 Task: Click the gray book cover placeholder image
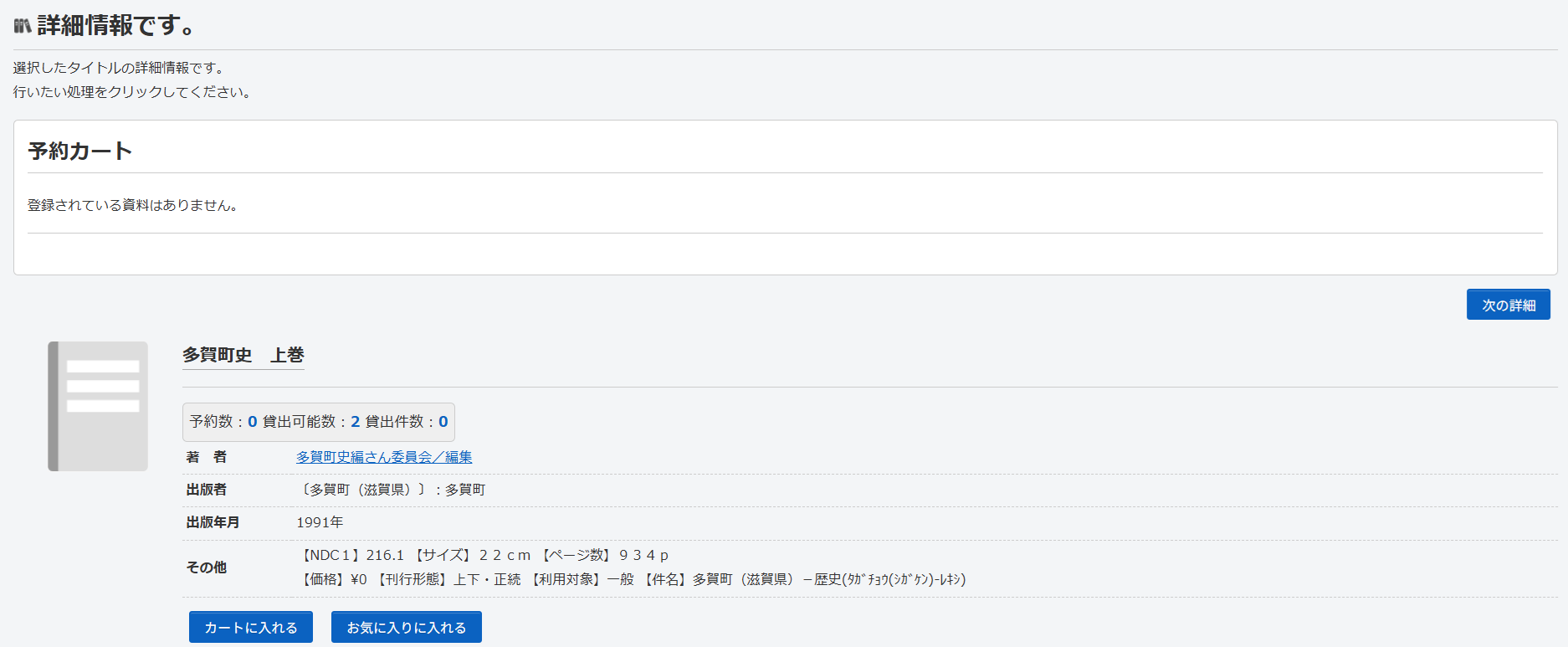tap(98, 406)
